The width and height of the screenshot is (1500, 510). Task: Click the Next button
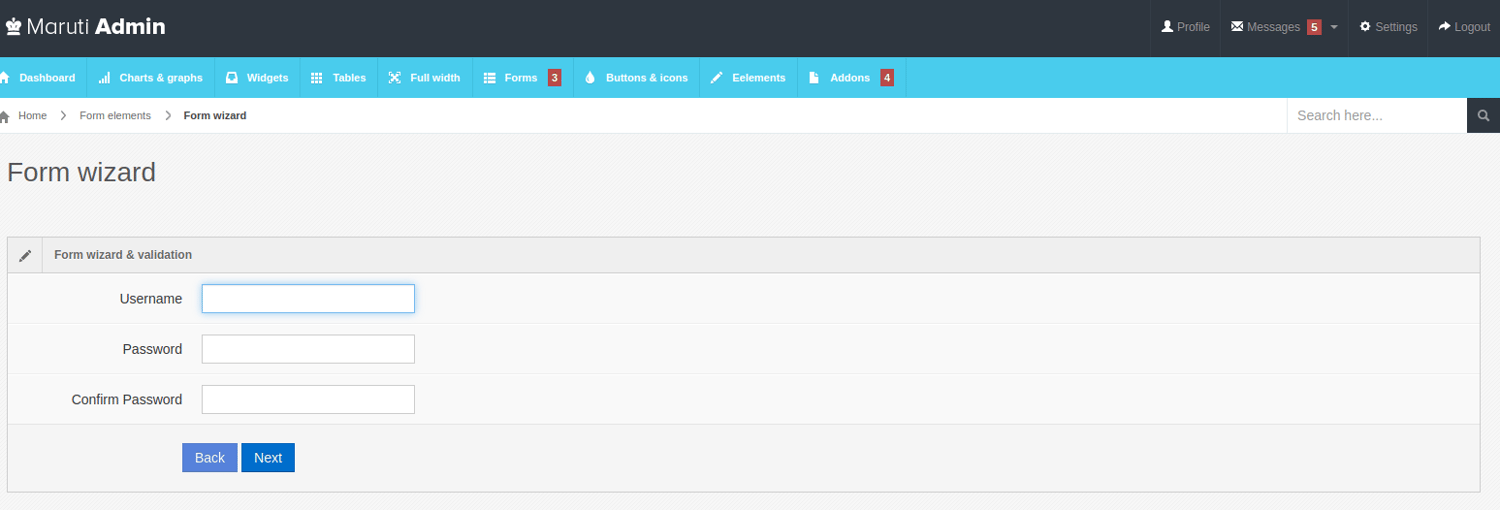pyautogui.click(x=268, y=458)
